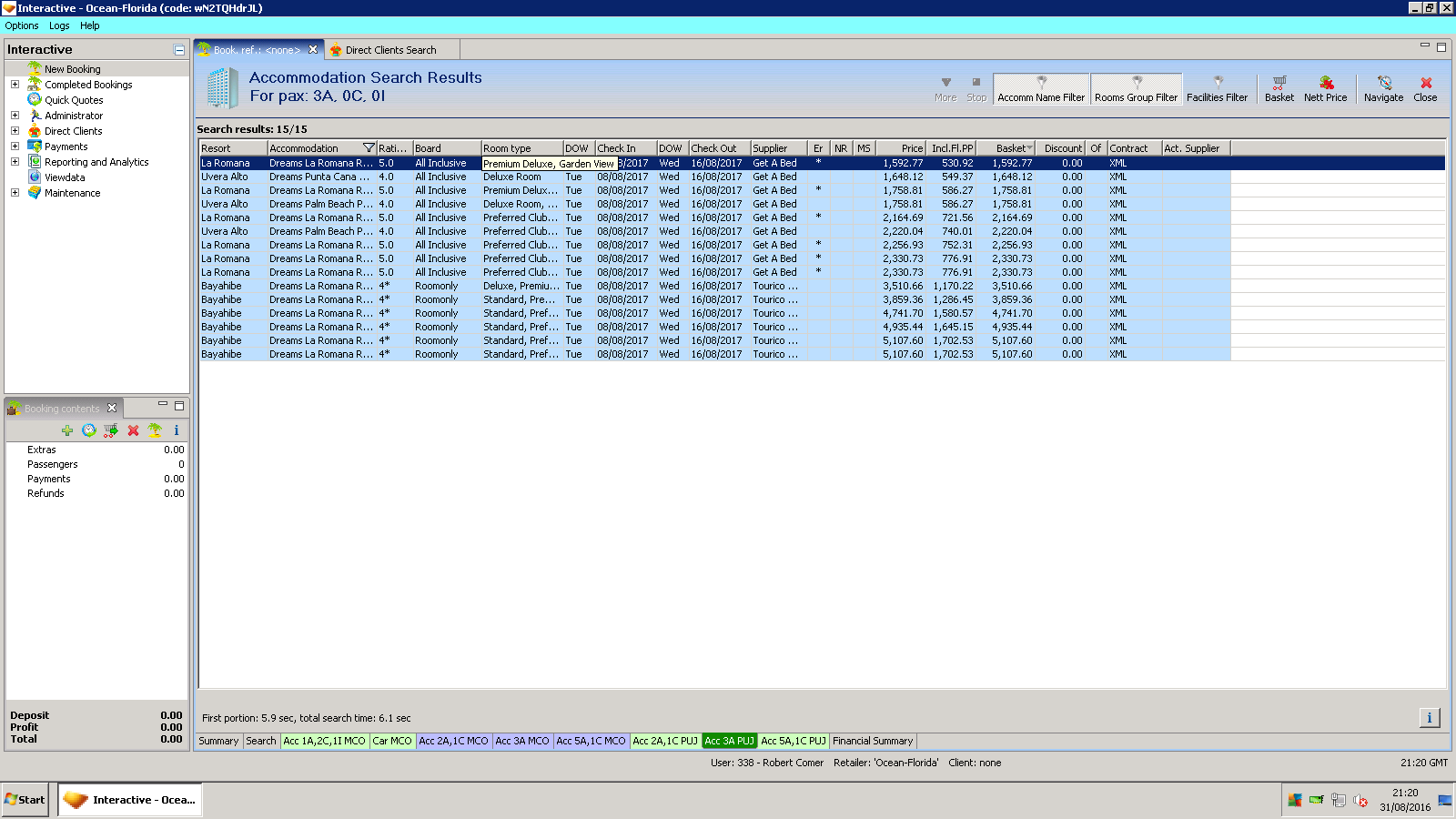Select the Financial Summary bottom tab
Image resolution: width=1456 pixels, height=819 pixels.
[x=872, y=741]
